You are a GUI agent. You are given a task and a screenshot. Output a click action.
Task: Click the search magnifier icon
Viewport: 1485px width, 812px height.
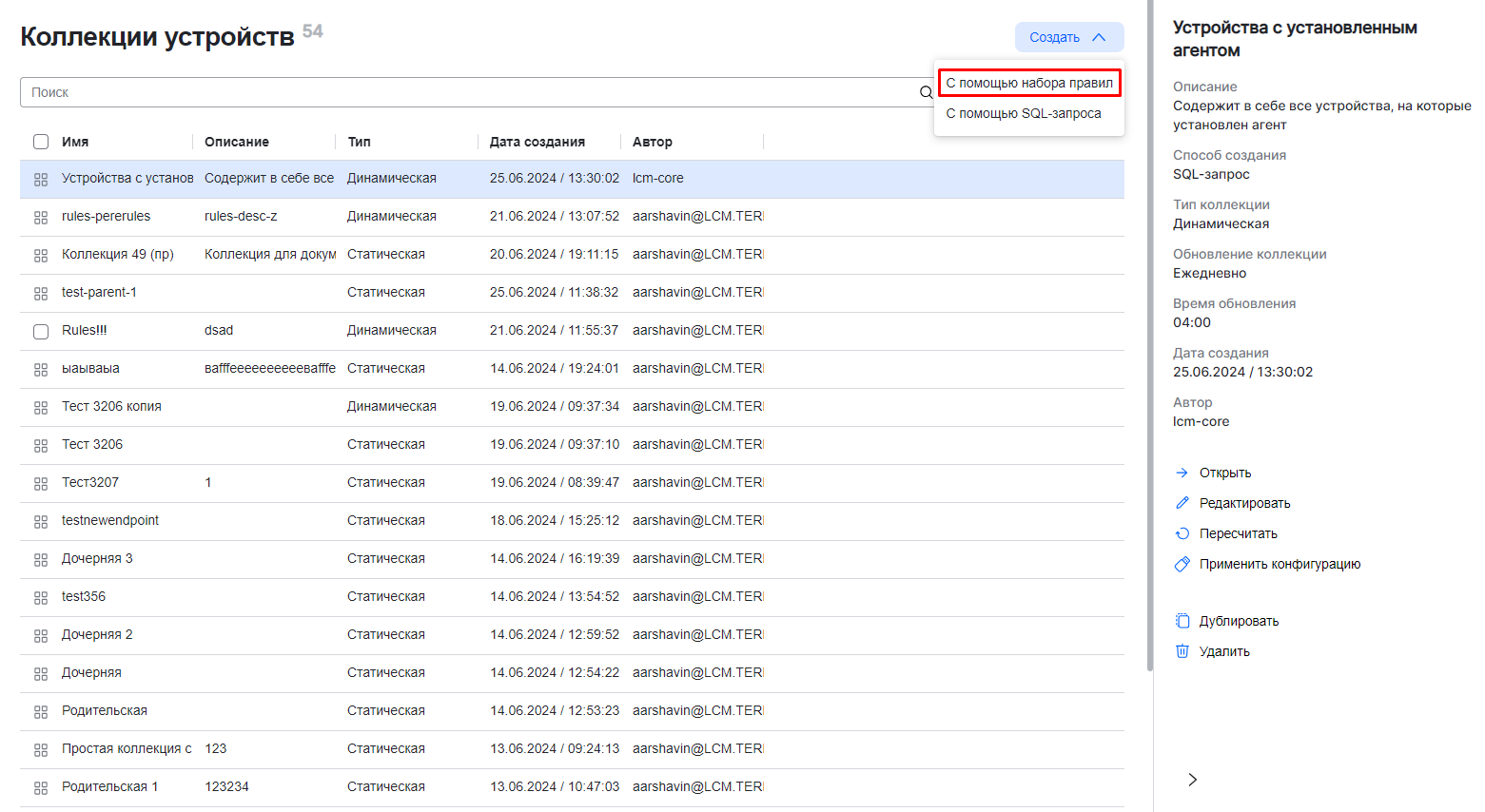click(x=925, y=92)
